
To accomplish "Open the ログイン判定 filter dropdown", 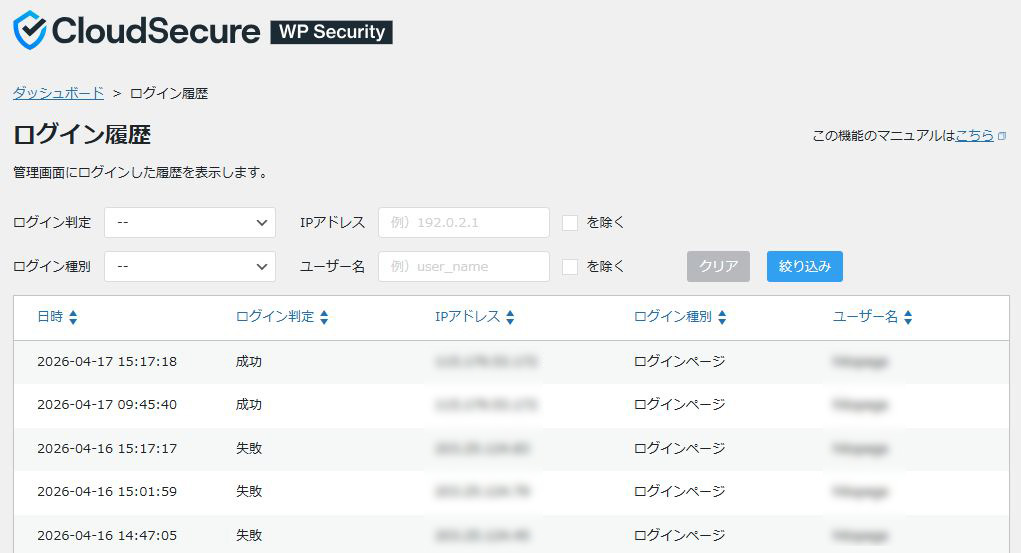I will pos(190,223).
